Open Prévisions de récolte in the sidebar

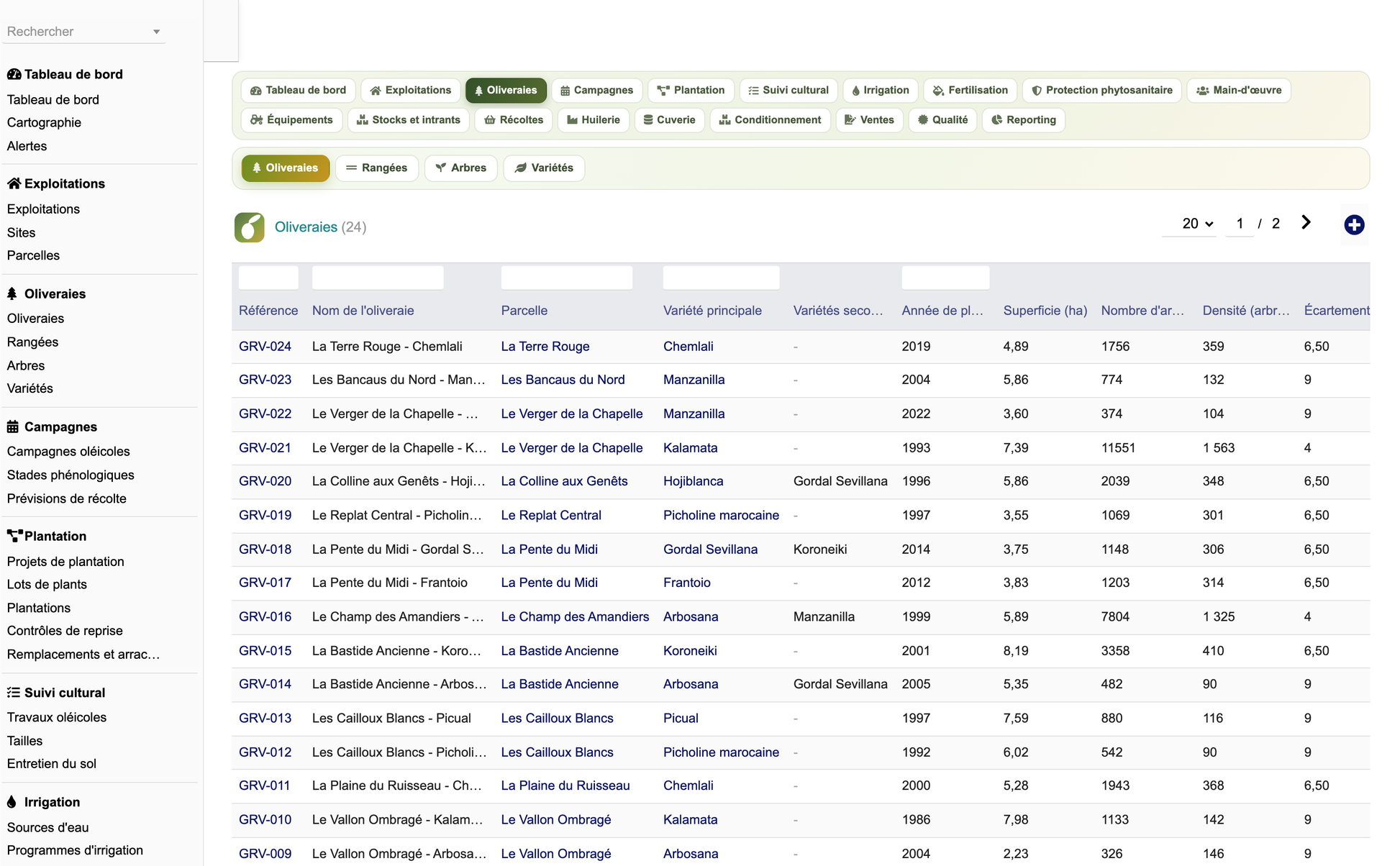pyautogui.click(x=66, y=499)
